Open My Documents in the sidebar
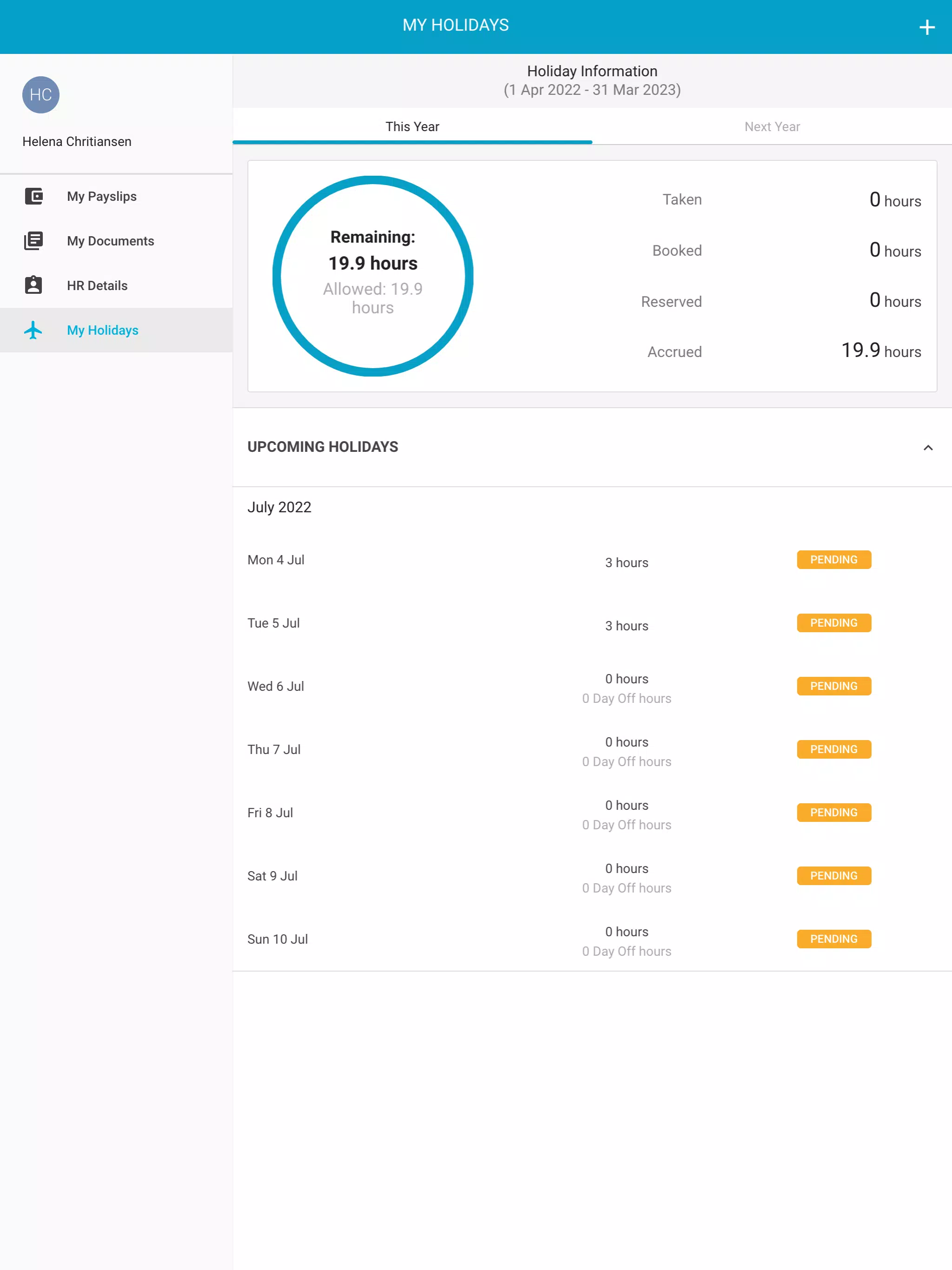Viewport: 952px width, 1270px height. [x=110, y=241]
